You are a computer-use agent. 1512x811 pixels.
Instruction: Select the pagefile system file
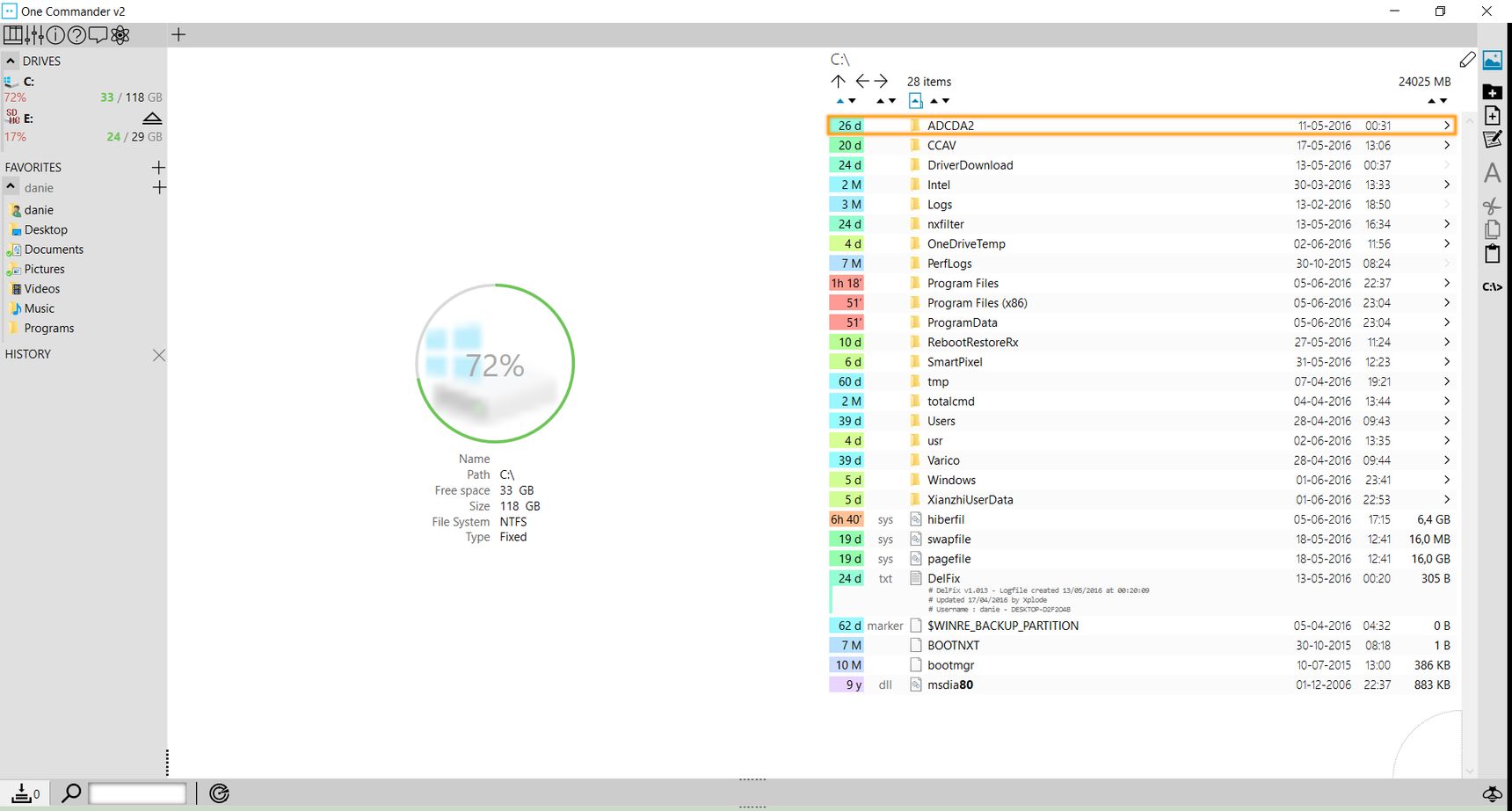pos(1141,559)
